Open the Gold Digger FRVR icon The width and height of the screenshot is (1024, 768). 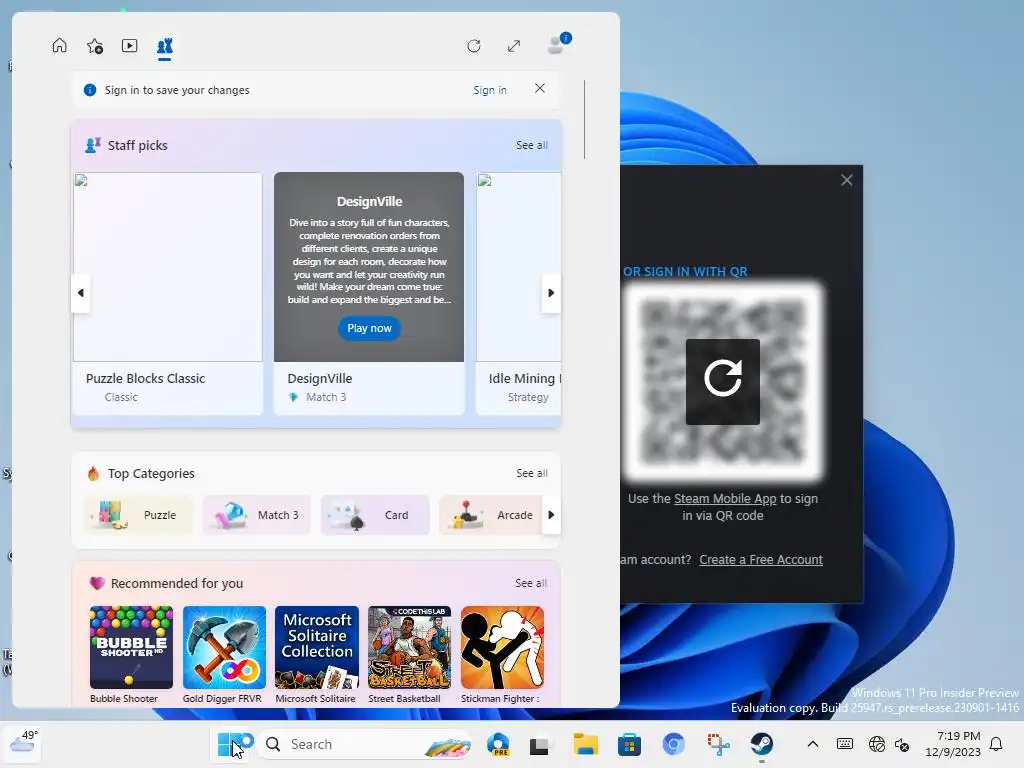tap(224, 647)
